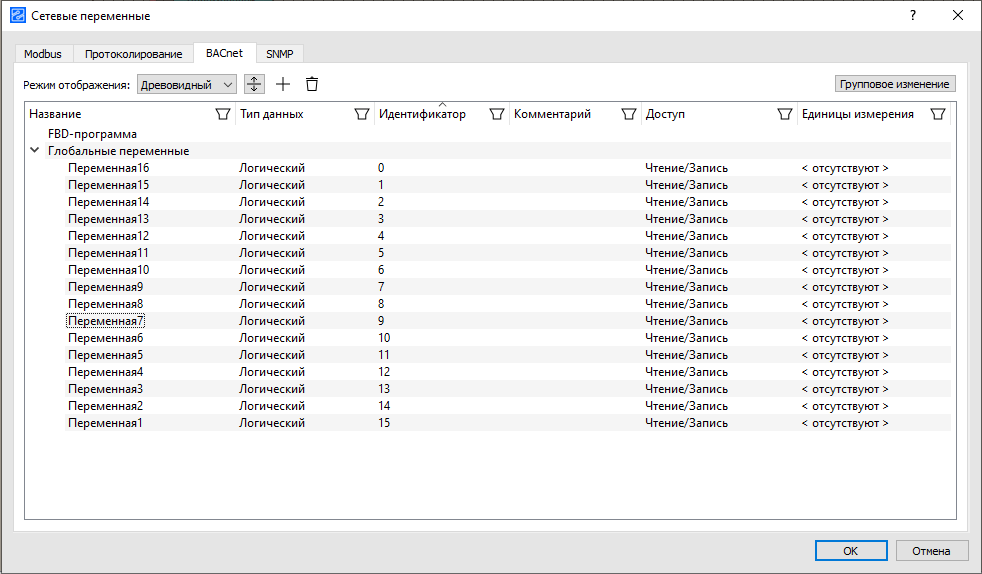Screen dimensions: 982x574
Task: Switch to the Modbus tab
Action: coord(43,54)
